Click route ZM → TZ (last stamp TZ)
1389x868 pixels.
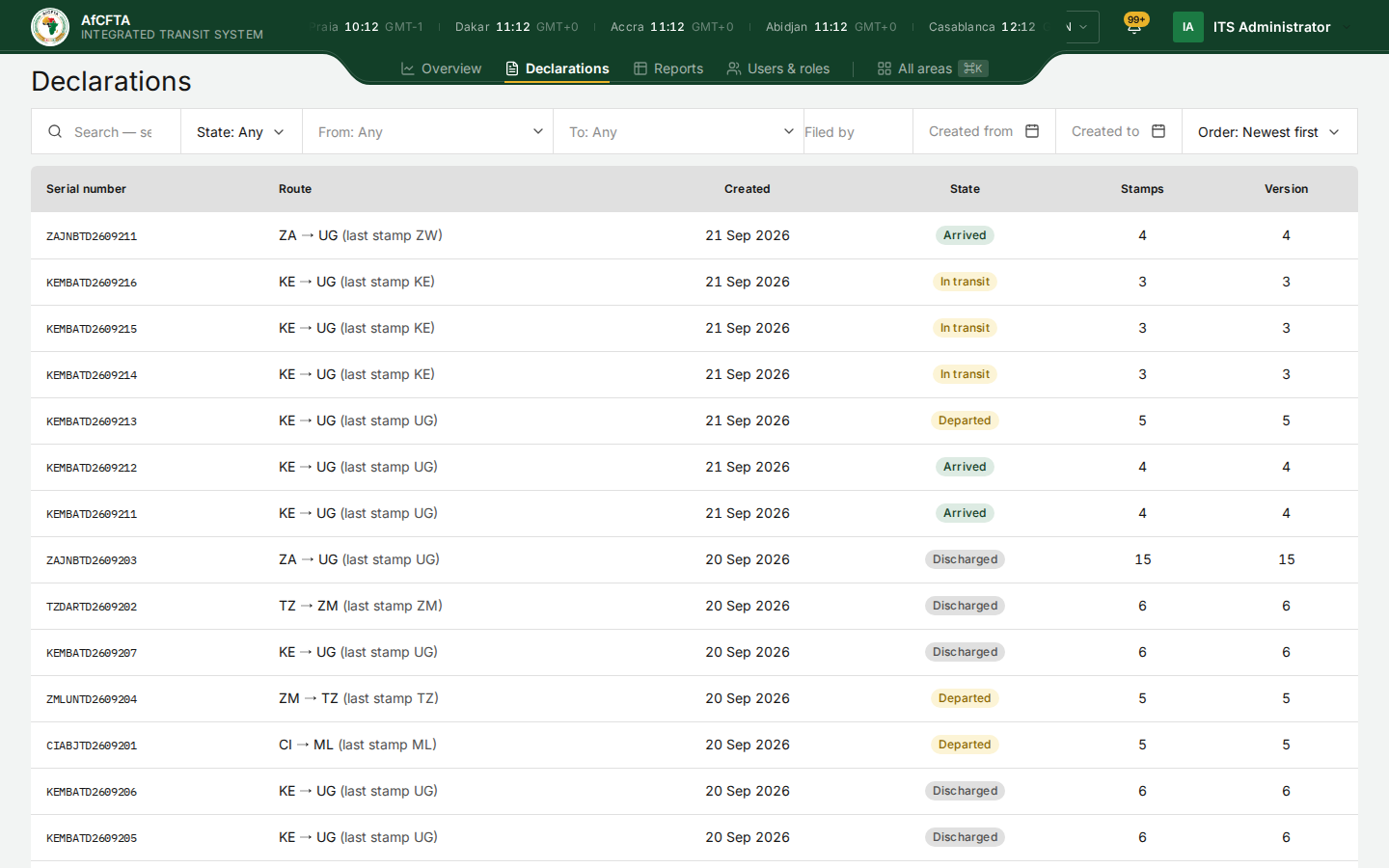pos(359,698)
